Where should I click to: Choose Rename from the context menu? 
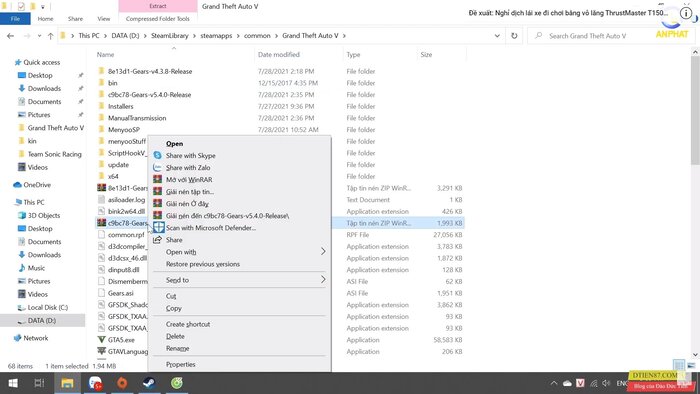point(178,348)
